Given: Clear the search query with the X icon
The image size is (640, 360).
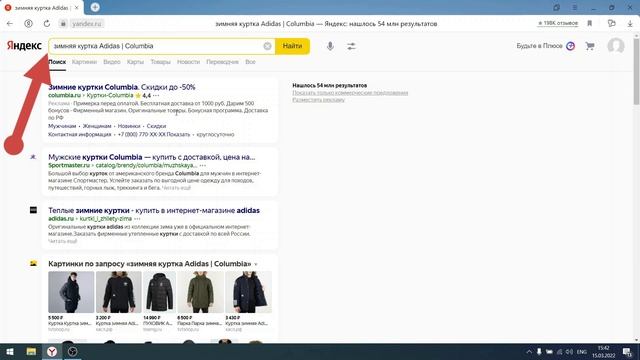Looking at the screenshot, I should pyautogui.click(x=267, y=46).
